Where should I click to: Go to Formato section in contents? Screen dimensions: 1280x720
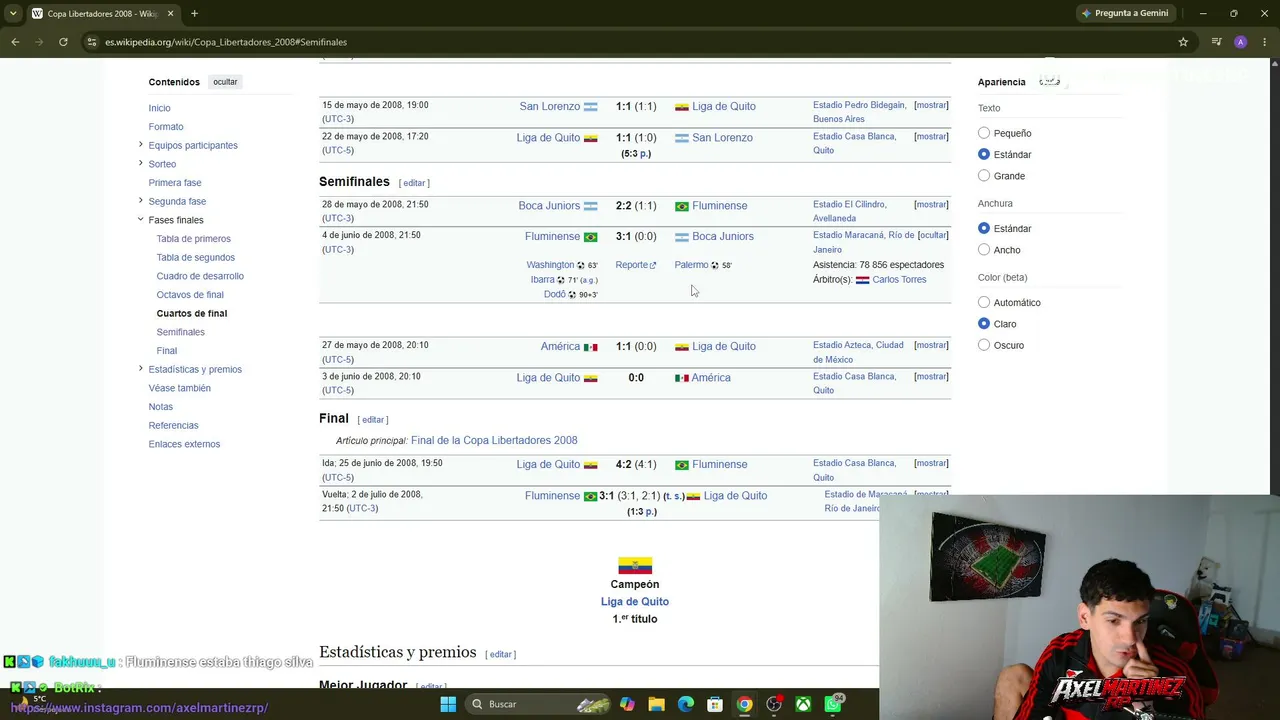[x=166, y=127]
